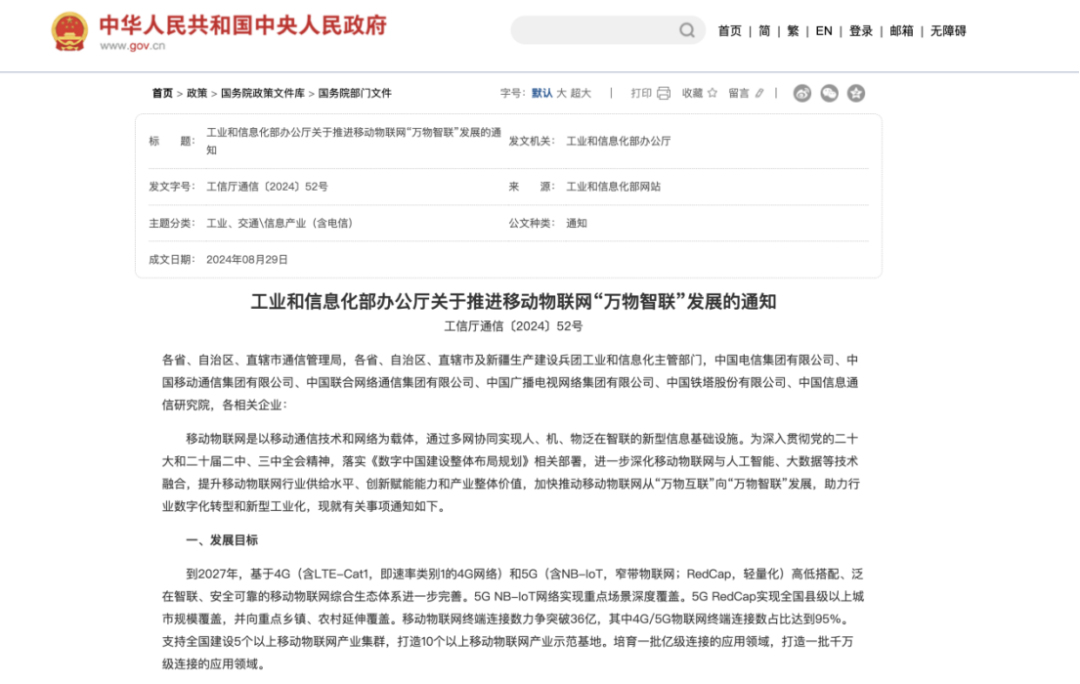Share to WeChat via its icon
This screenshot has width=1080, height=684.
(829, 93)
